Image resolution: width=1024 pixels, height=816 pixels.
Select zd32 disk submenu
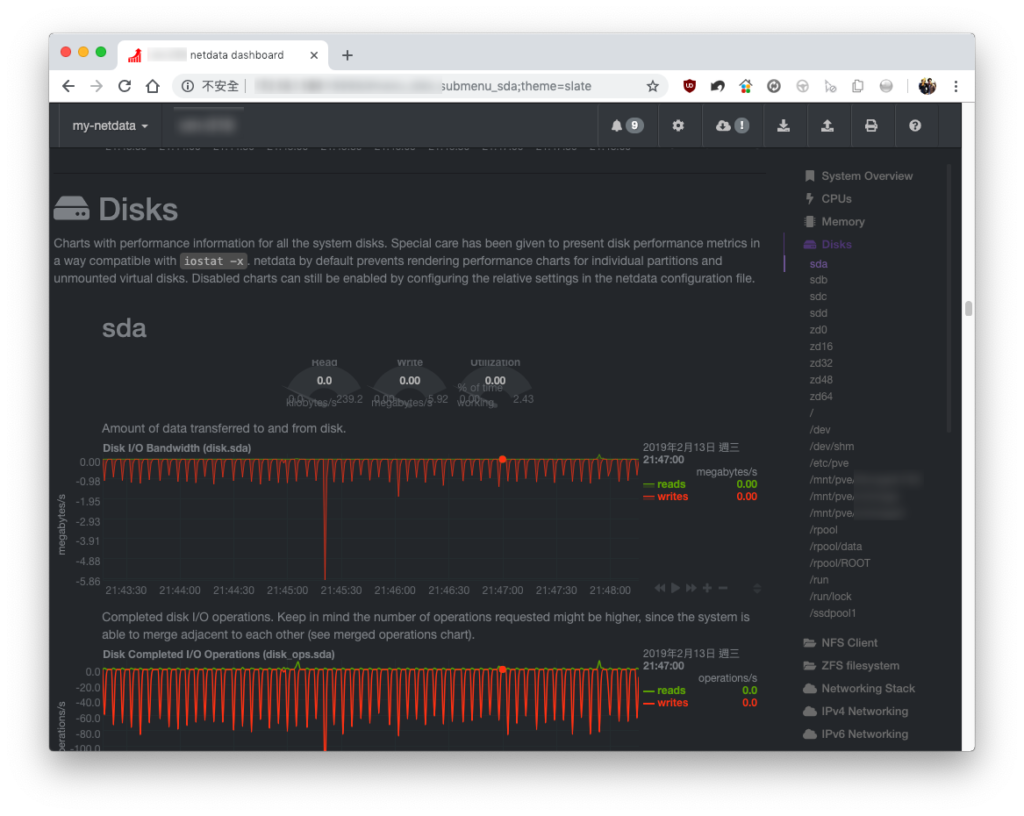click(821, 364)
